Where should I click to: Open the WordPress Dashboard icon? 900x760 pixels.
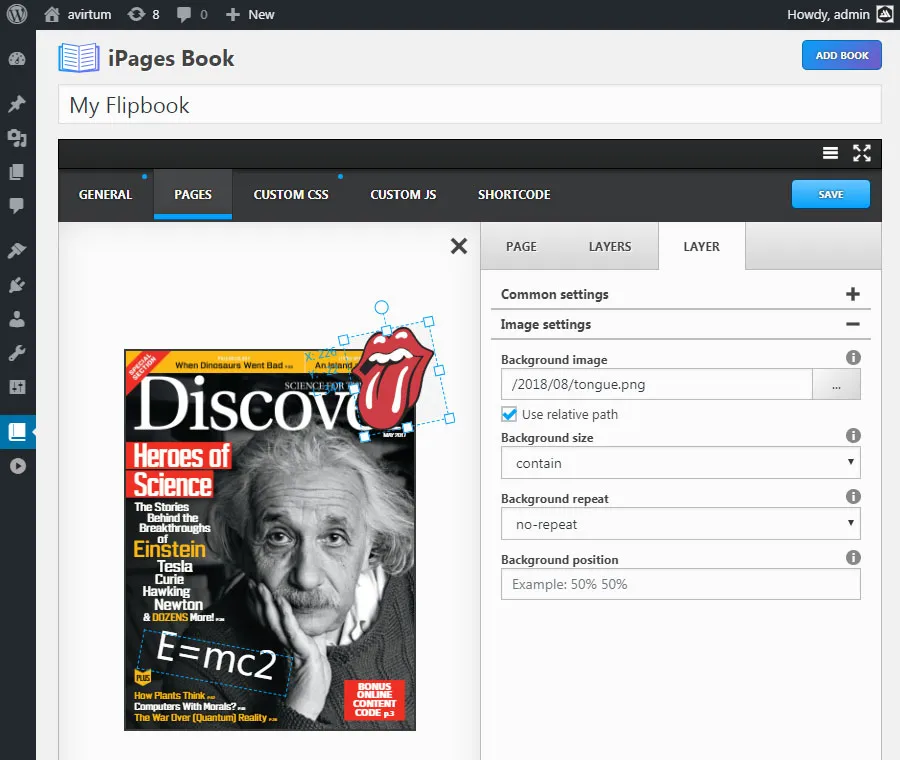click(17, 58)
